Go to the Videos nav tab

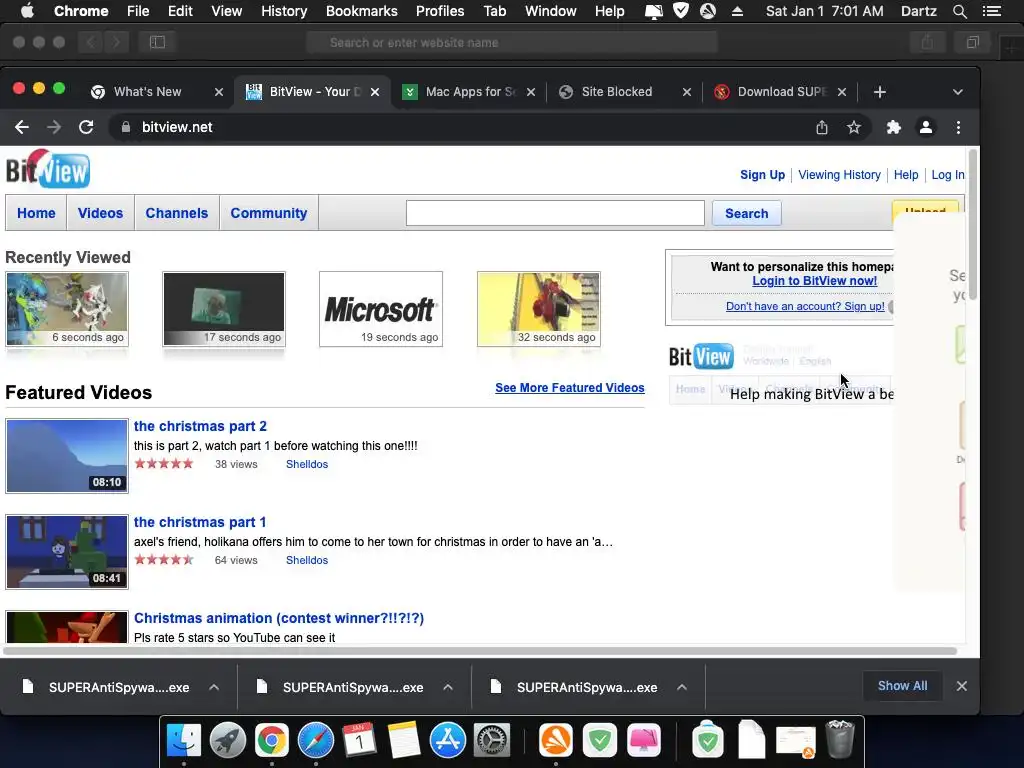[101, 213]
